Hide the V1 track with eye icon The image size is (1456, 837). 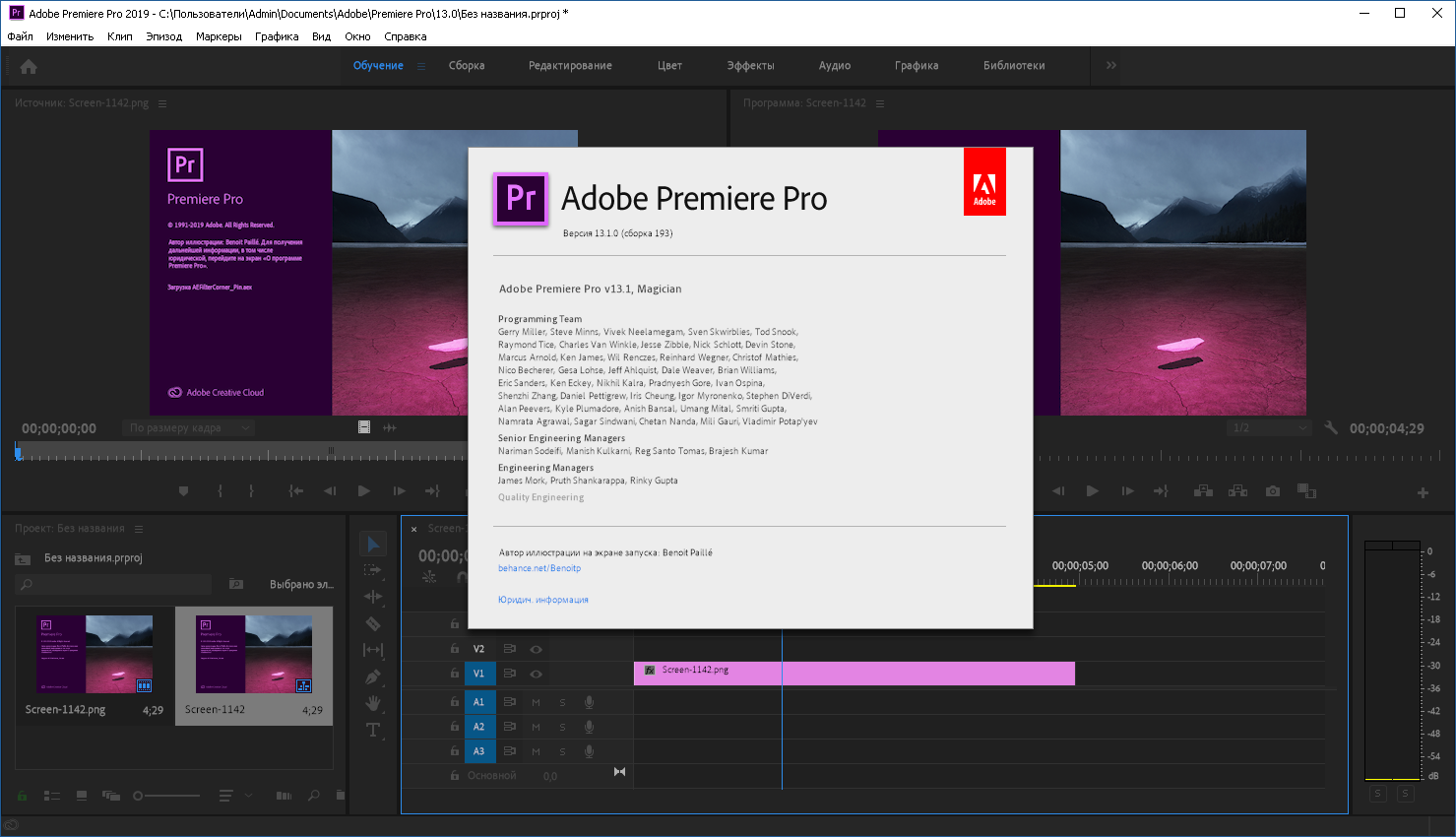[x=537, y=675]
